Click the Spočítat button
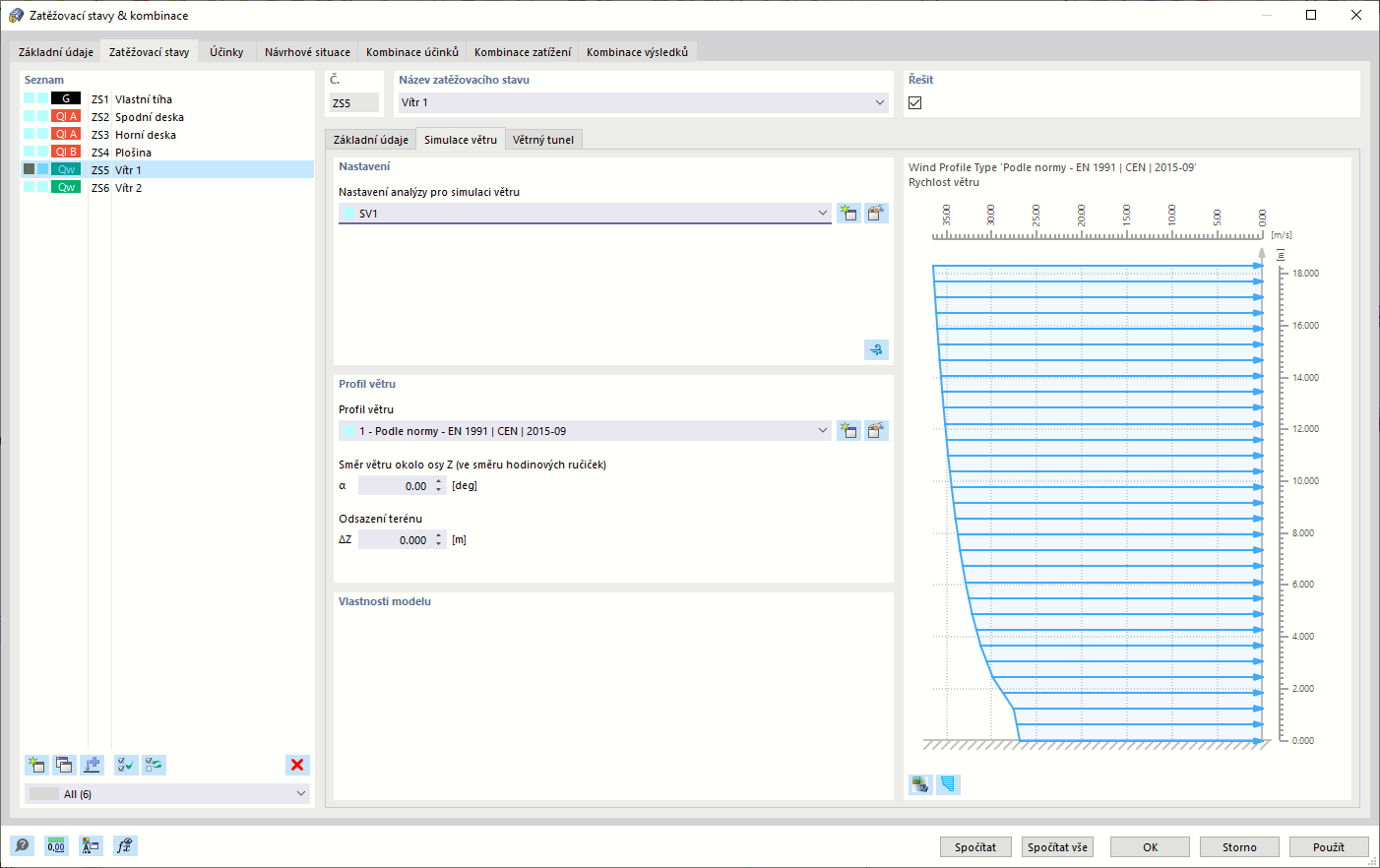This screenshot has height=868, width=1380. tap(975, 846)
